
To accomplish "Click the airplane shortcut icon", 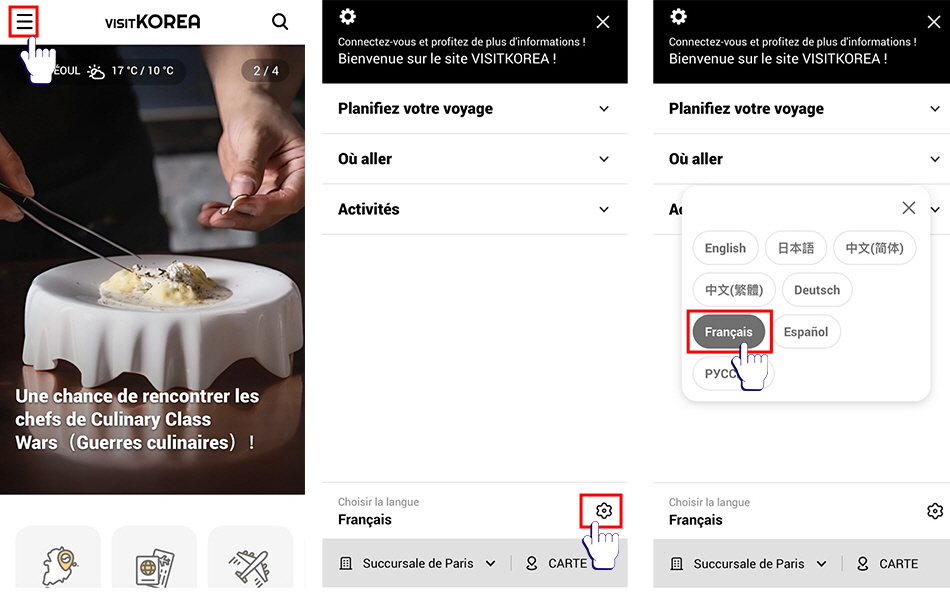I will click(250, 566).
